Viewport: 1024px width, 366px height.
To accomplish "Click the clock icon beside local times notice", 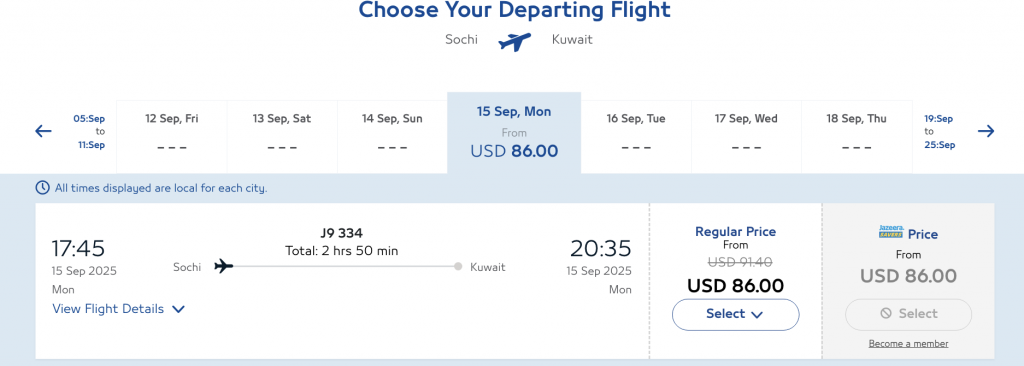I will [42, 188].
